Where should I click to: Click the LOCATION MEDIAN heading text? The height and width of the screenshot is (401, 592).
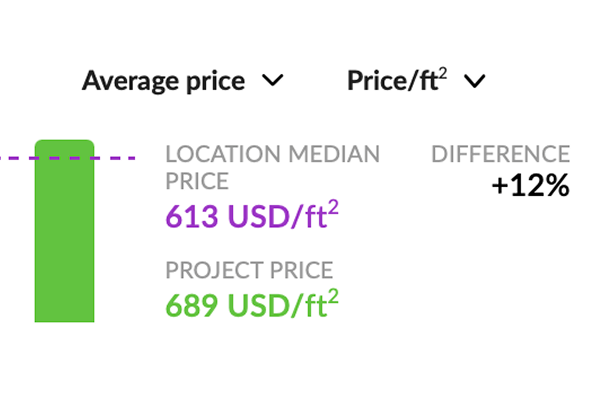coord(273,154)
